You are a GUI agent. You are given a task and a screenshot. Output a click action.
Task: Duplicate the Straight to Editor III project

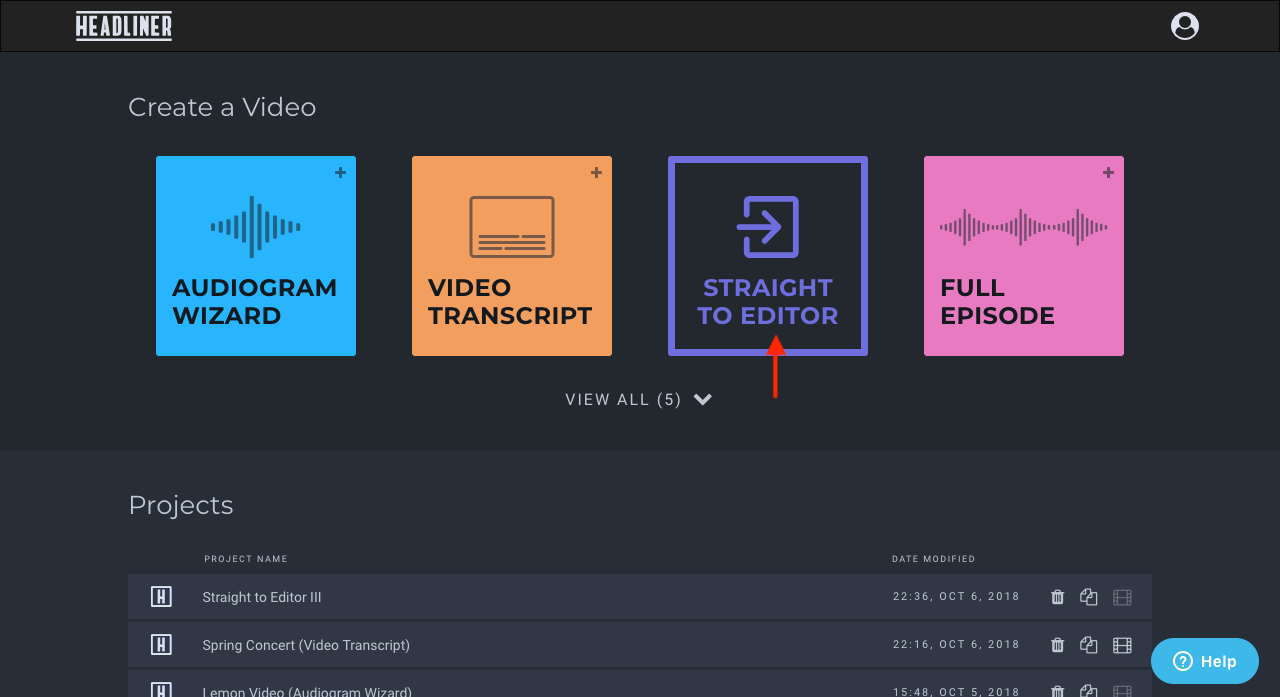[1089, 596]
